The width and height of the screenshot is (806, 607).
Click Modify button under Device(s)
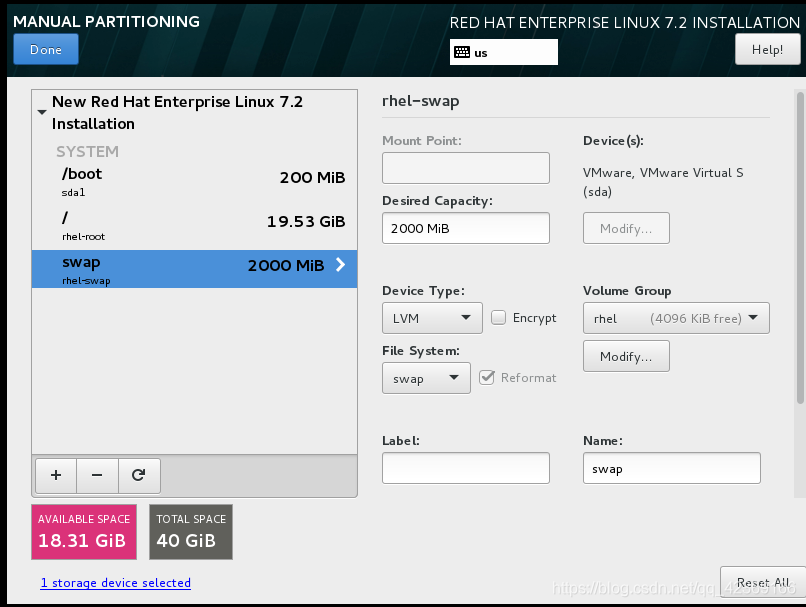[x=626, y=228]
